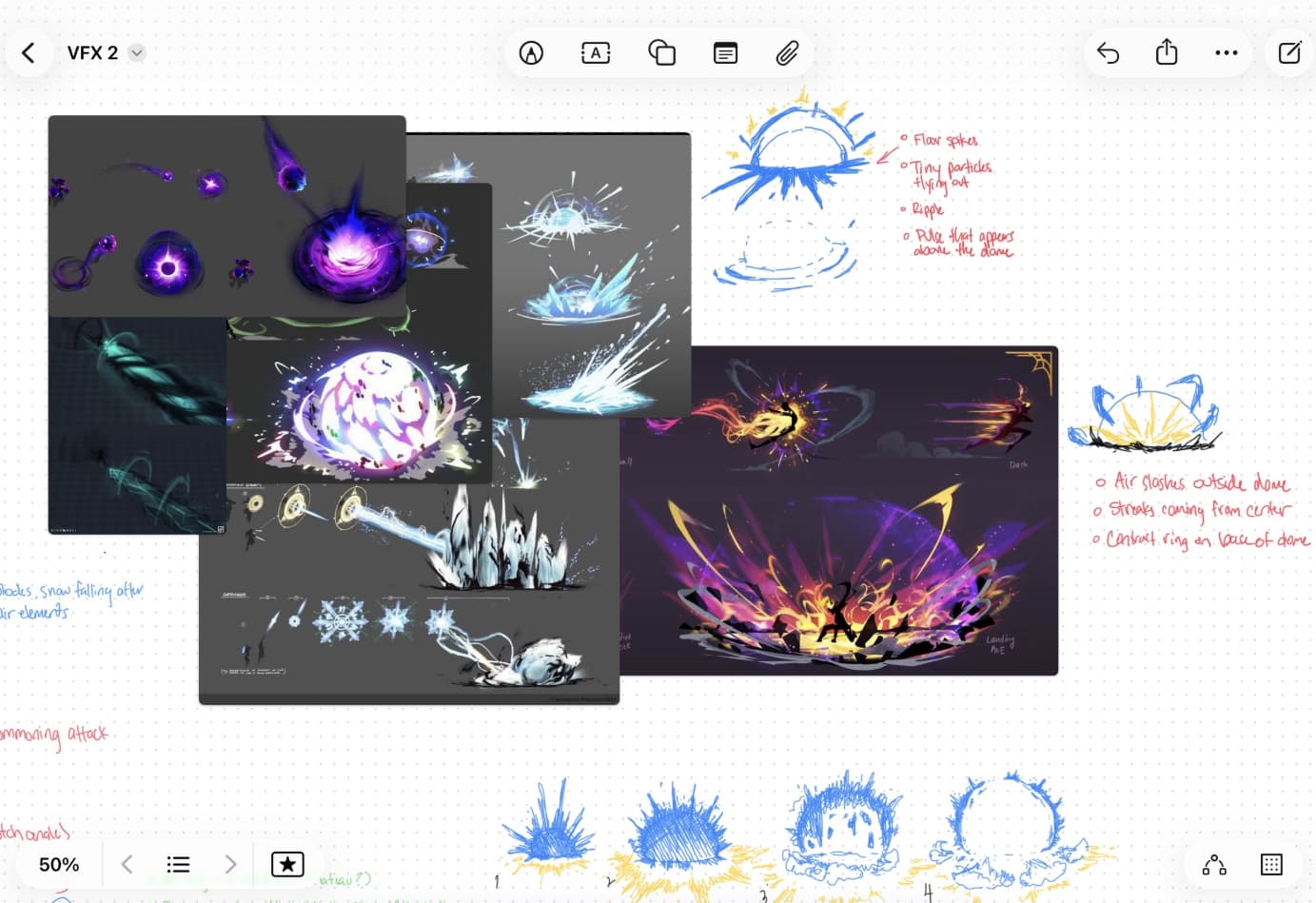
Task: Open the more options ellipsis menu
Action: (x=1227, y=52)
